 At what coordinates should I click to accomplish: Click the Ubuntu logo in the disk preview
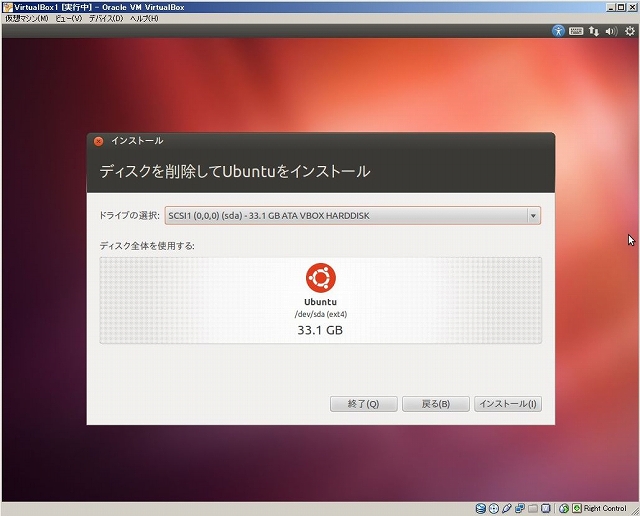tap(321, 278)
